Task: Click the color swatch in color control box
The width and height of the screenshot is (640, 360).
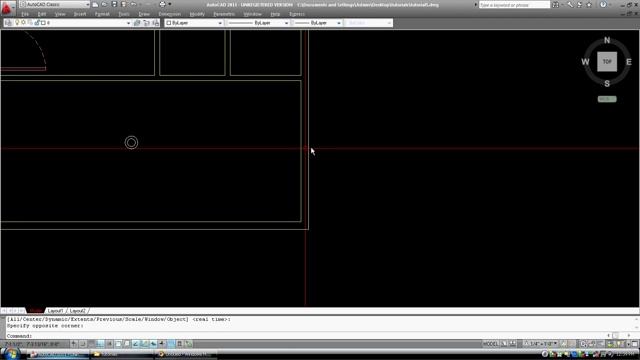Action: click(169, 23)
